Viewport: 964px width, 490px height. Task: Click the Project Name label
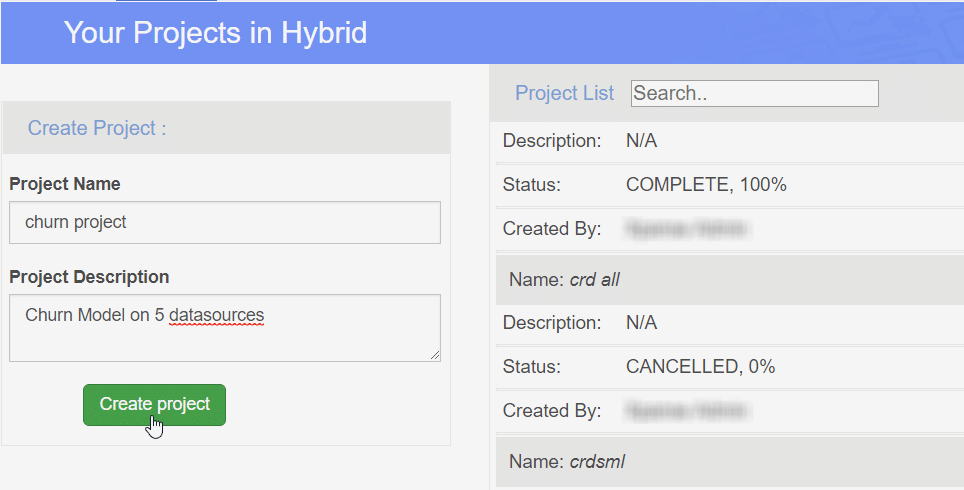tap(65, 184)
